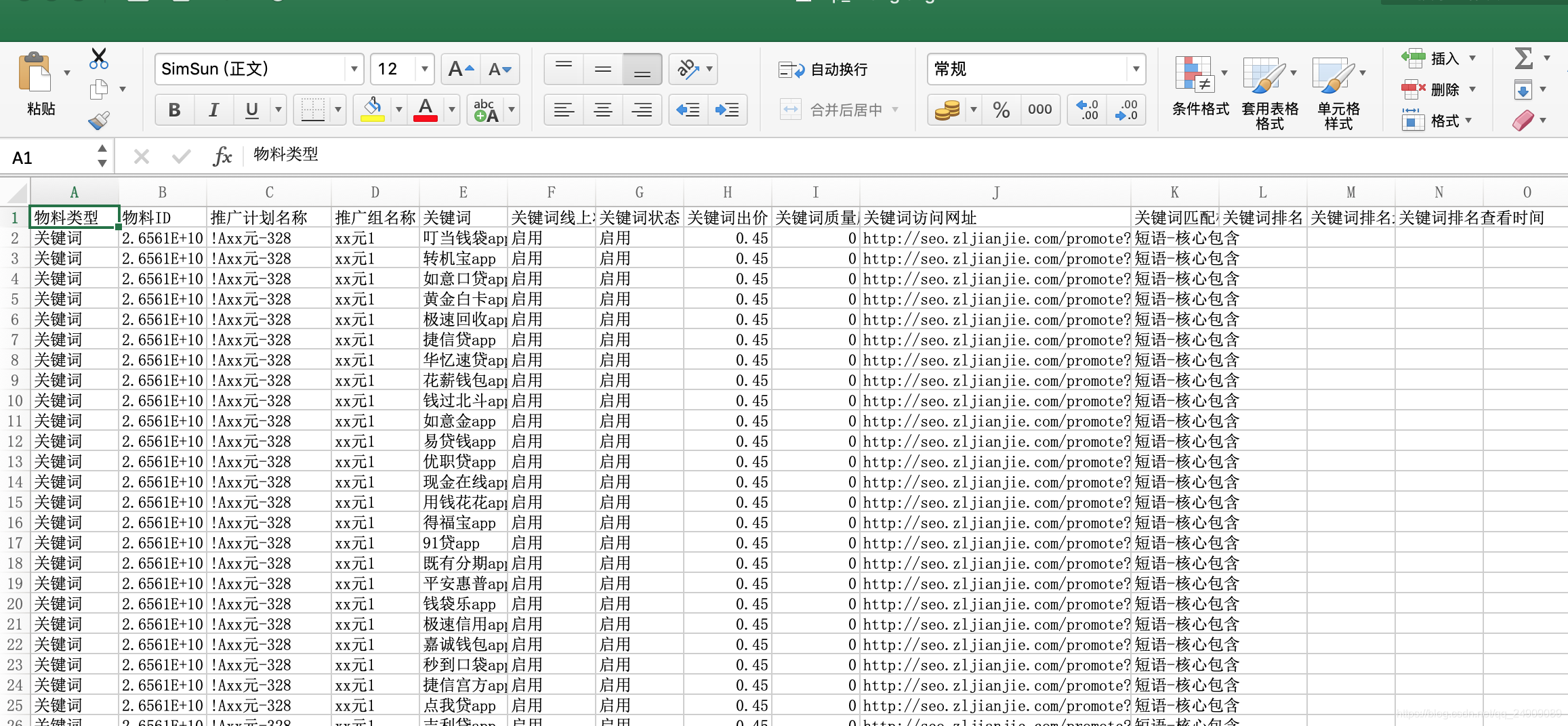Open the SimSun font name dropdown
The width and height of the screenshot is (1568, 726).
point(354,68)
